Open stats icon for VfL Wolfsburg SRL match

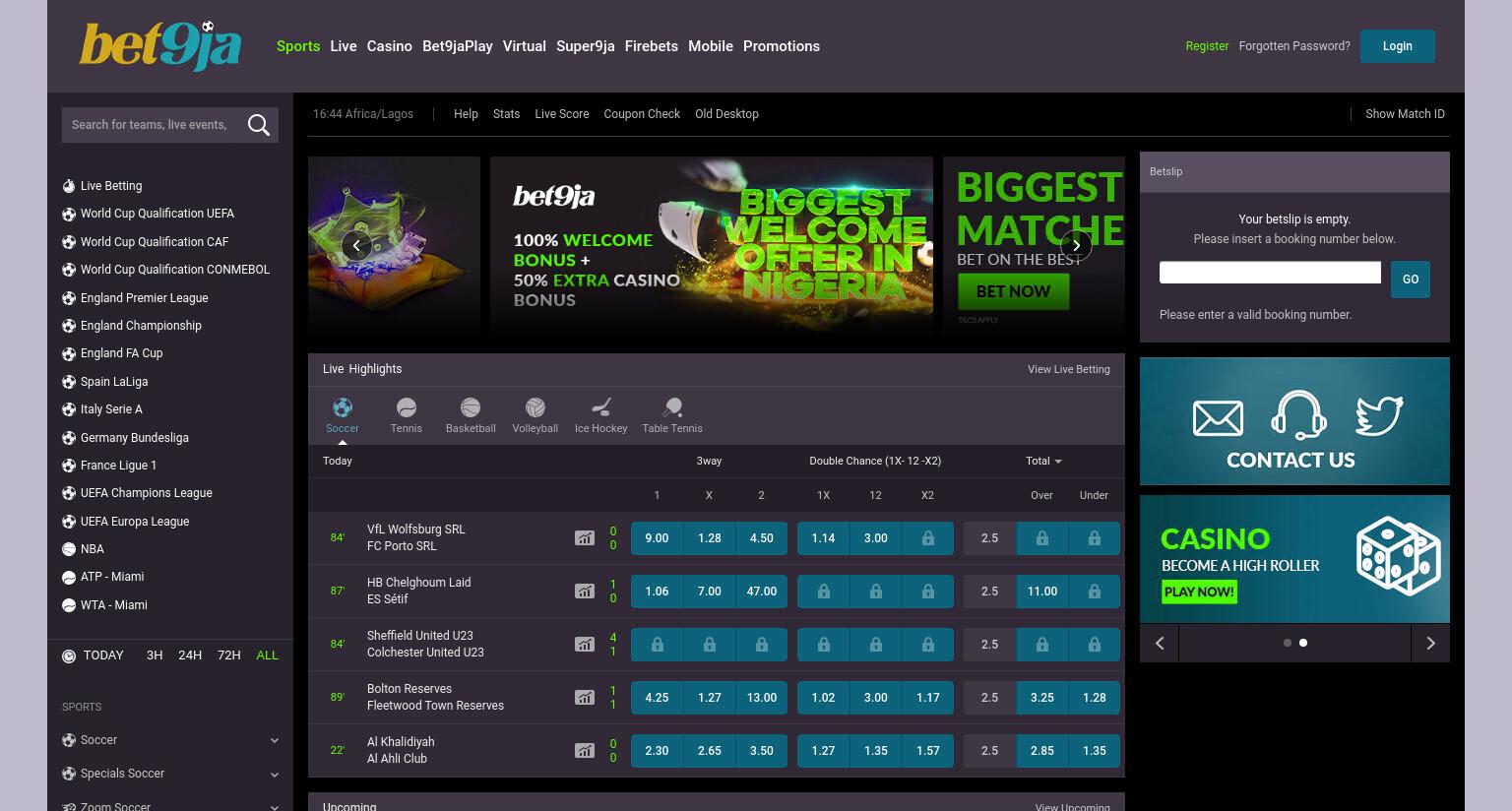click(x=585, y=538)
